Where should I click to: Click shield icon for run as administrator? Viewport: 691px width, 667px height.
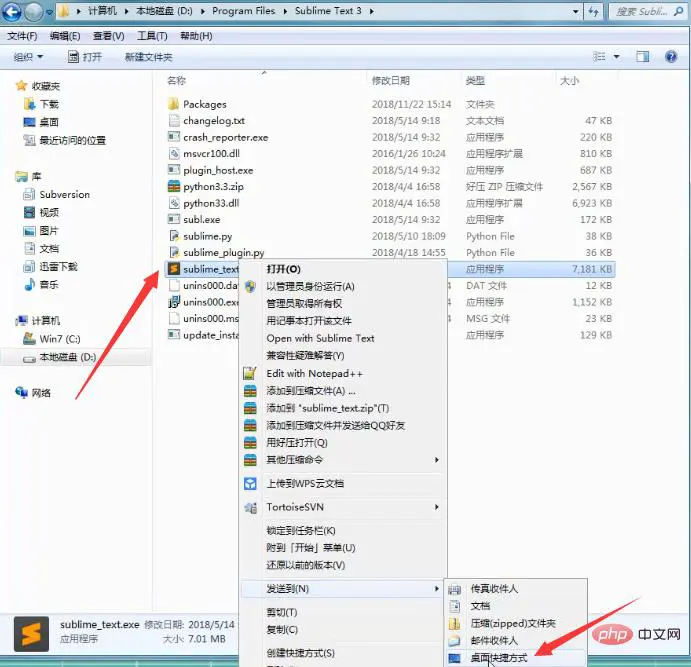point(250,286)
